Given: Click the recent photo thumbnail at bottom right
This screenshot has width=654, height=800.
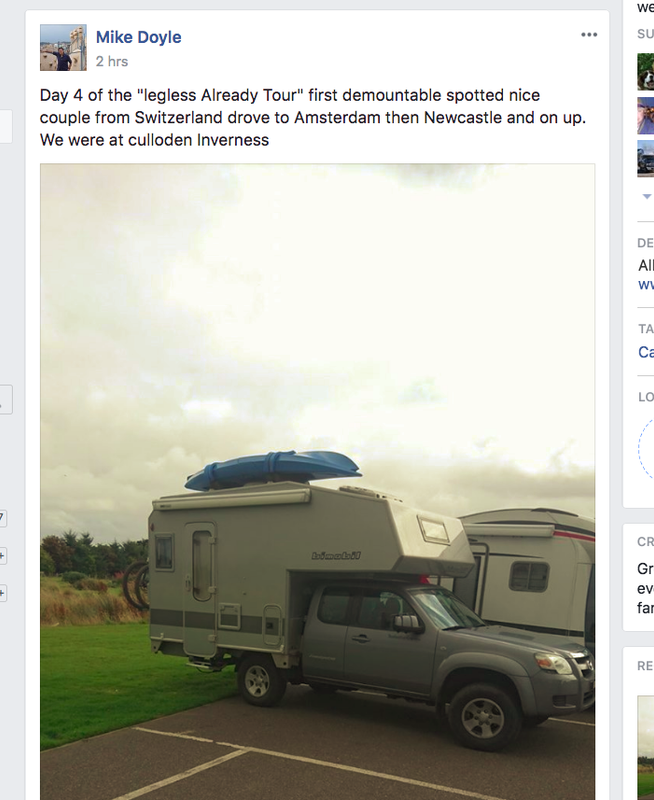Looking at the screenshot, I should point(646,747).
